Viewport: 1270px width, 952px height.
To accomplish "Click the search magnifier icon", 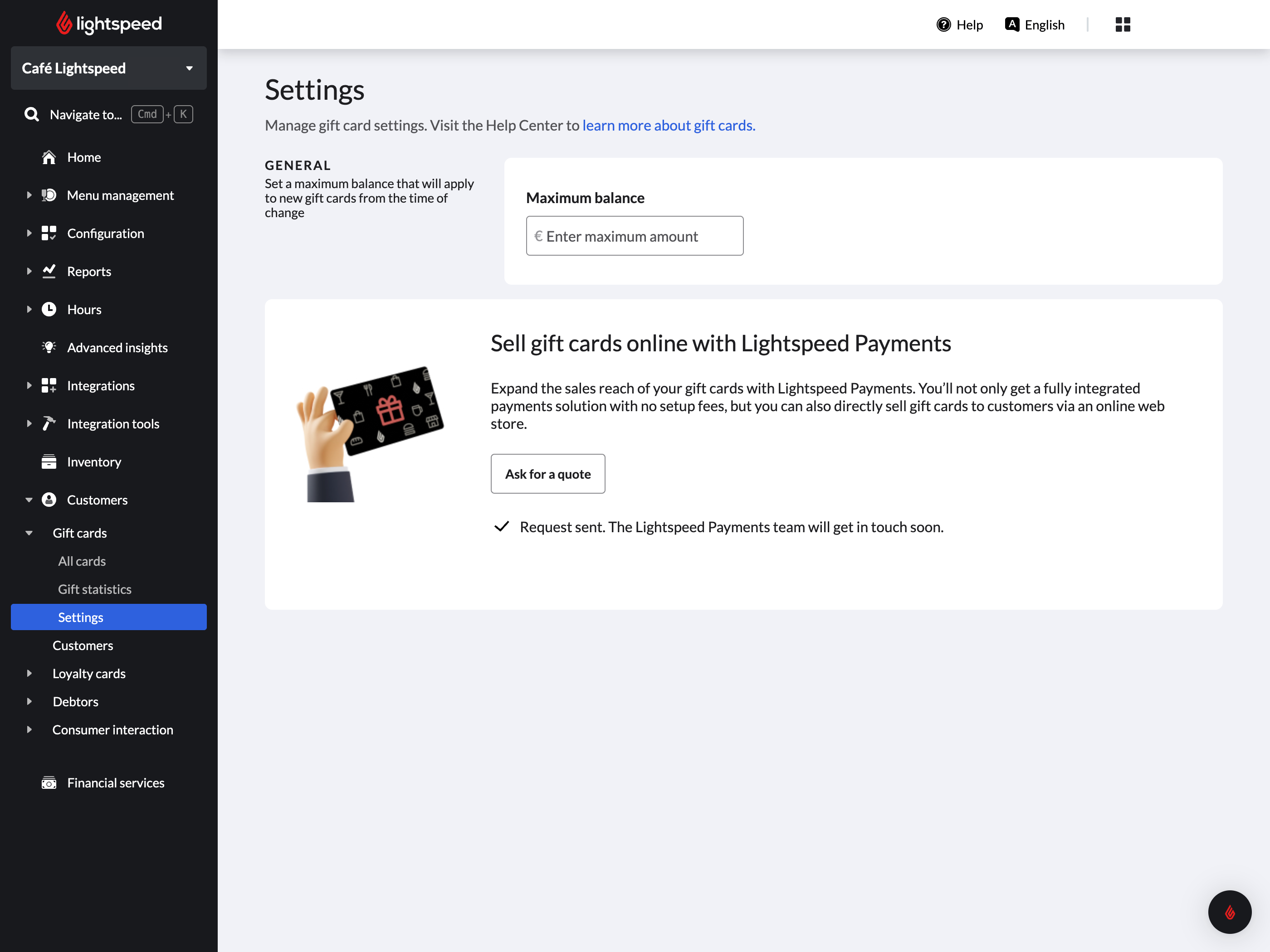I will pos(32,114).
